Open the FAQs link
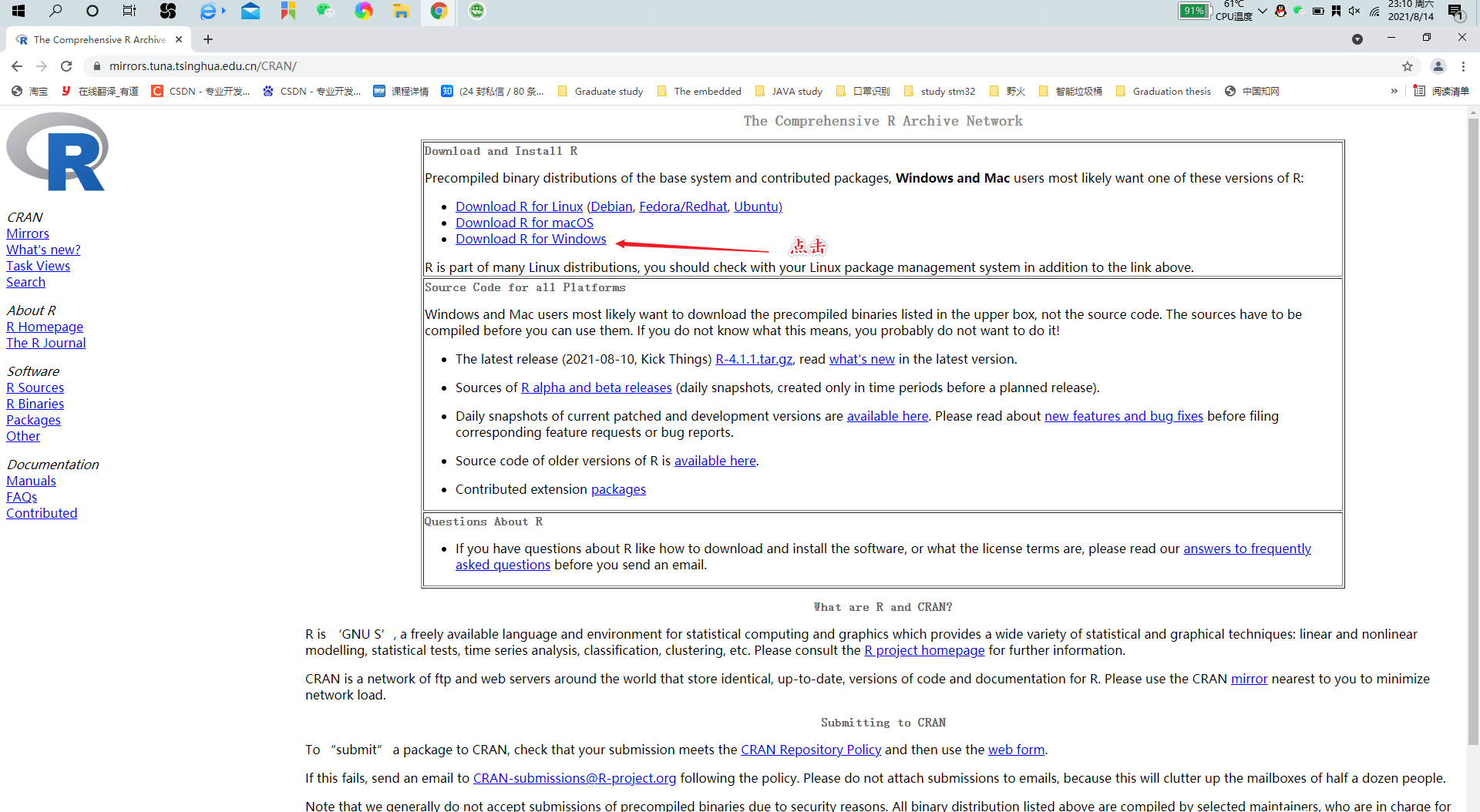 coord(22,497)
